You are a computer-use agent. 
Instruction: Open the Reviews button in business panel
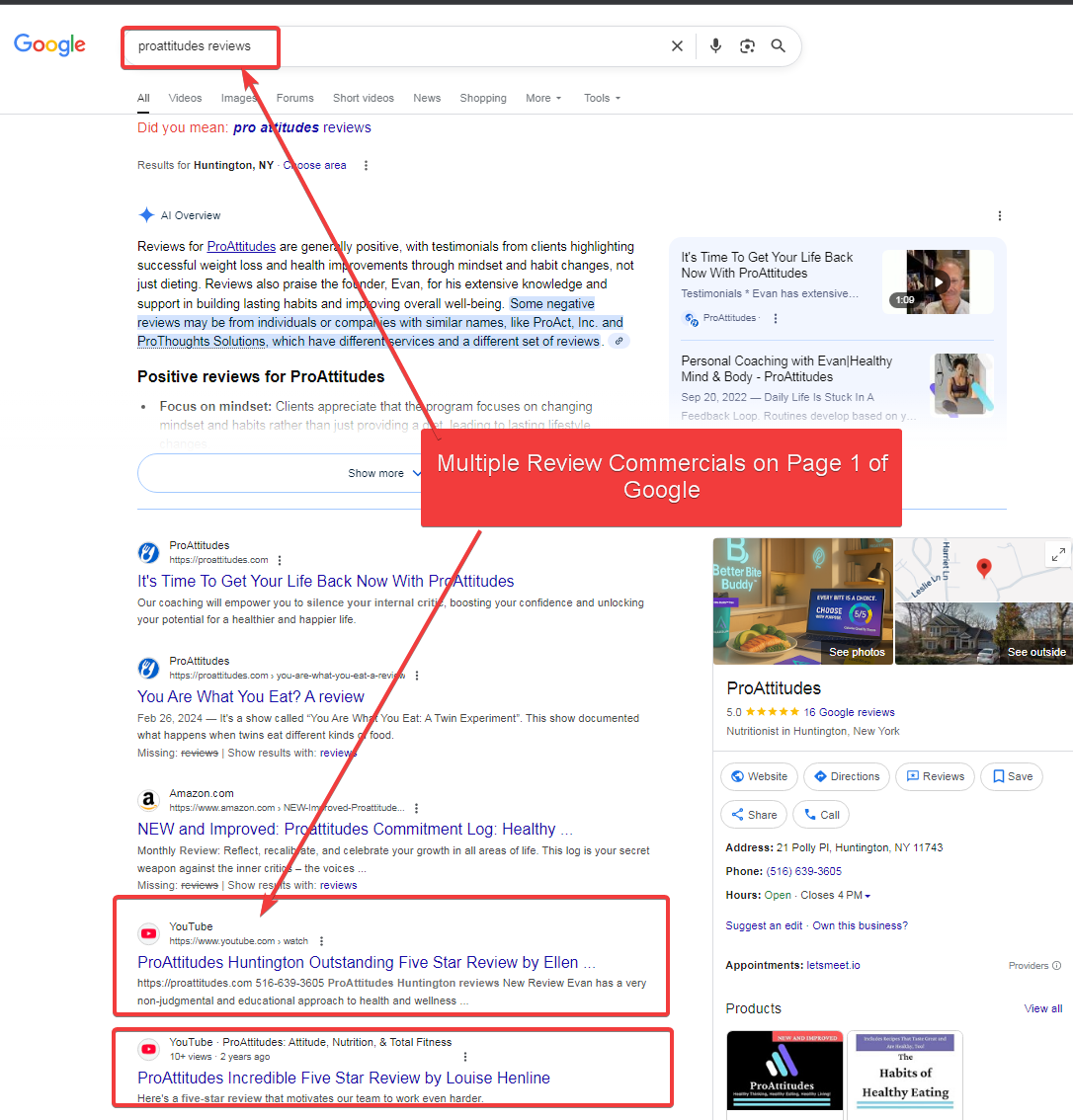click(x=935, y=777)
